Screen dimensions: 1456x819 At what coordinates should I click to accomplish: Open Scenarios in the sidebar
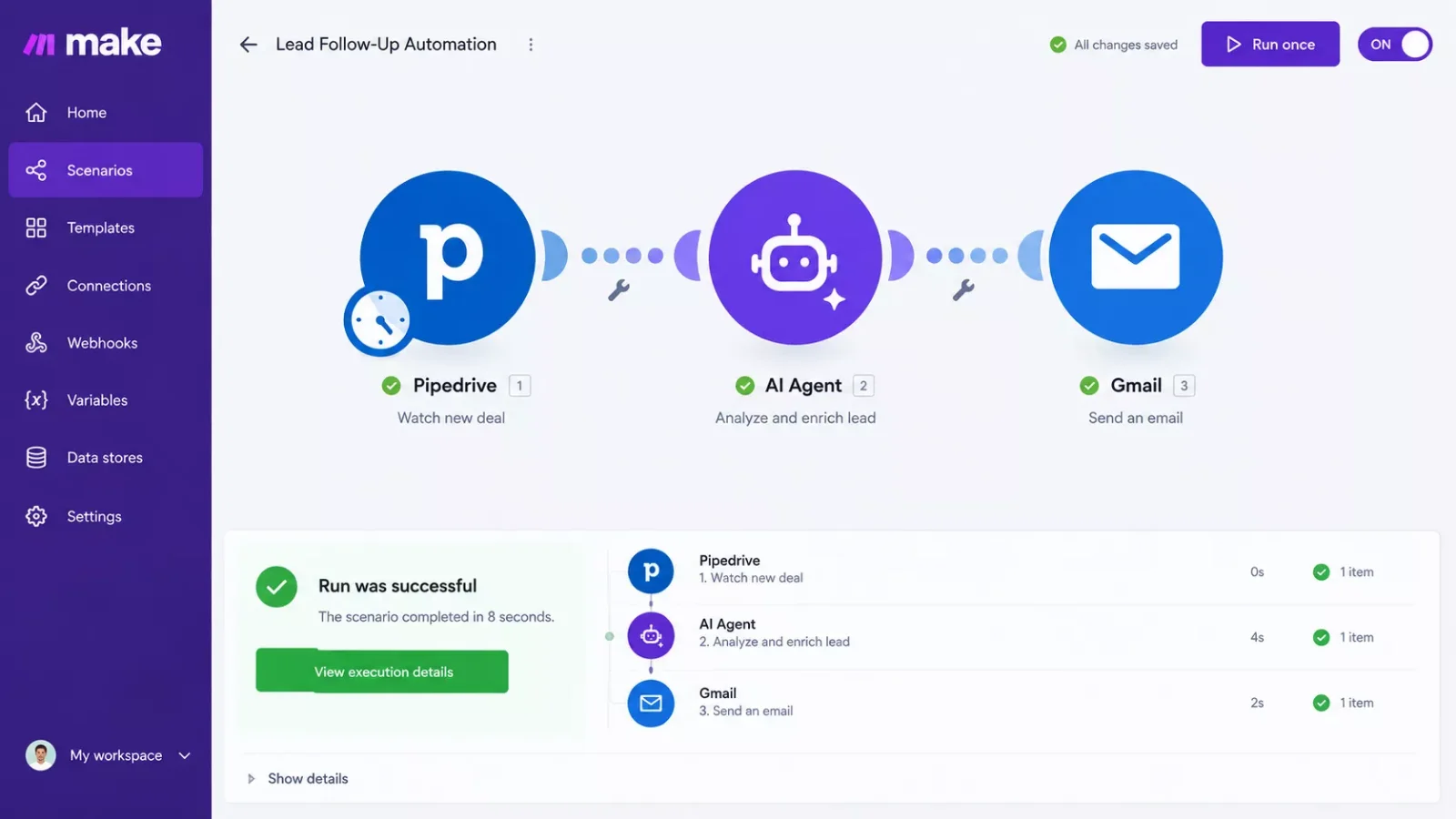coord(106,170)
